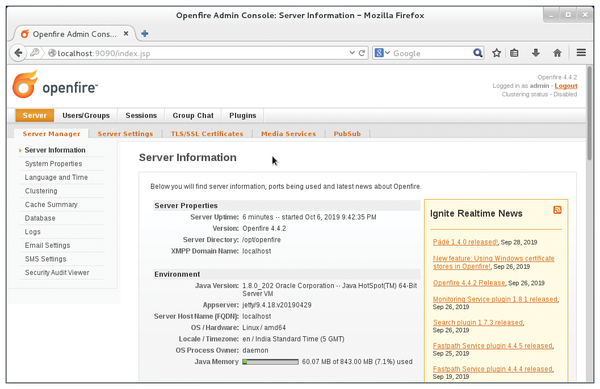The width and height of the screenshot is (600, 389).
Task: Open TLS/SSL Certificates subtab
Action: tap(207, 133)
